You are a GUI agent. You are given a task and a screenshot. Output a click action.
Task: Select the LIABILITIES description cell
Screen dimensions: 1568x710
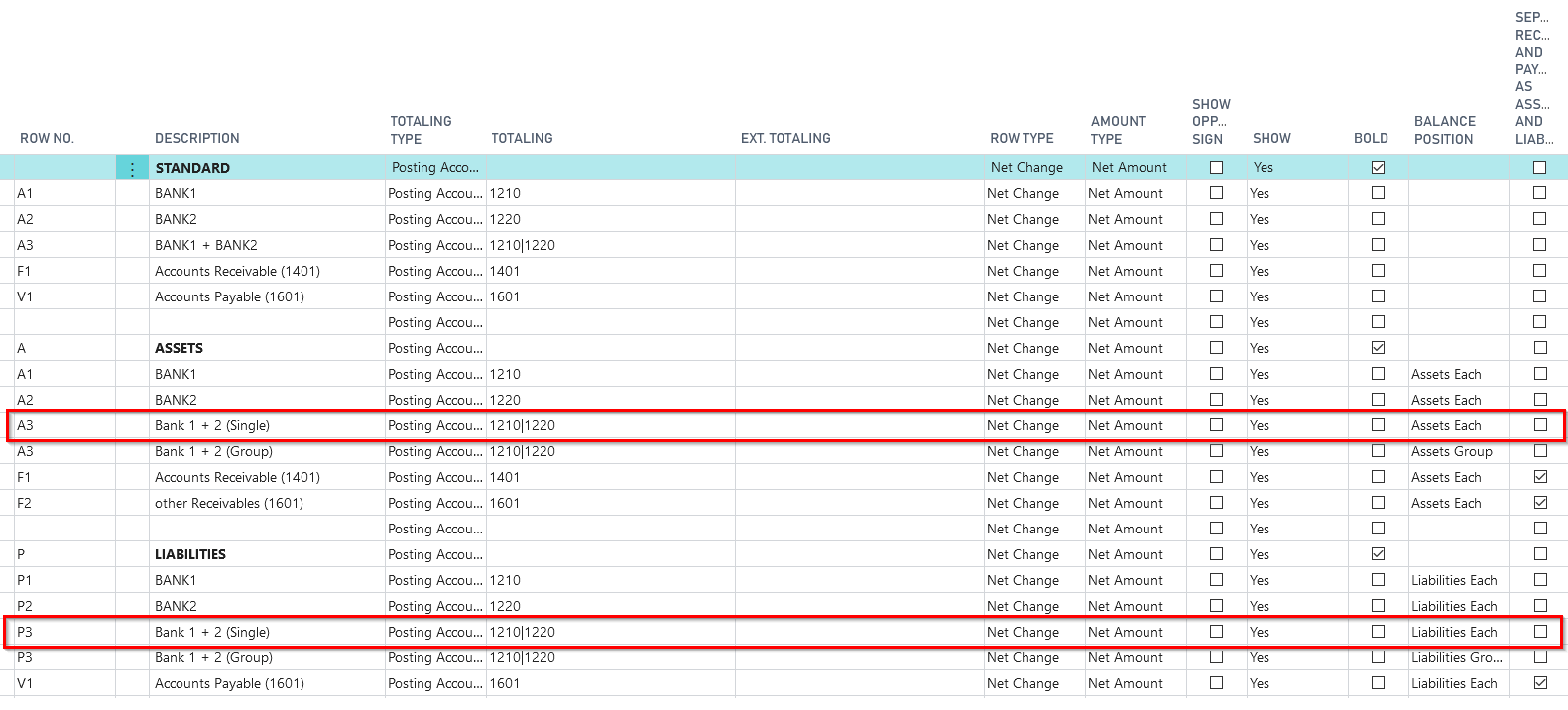tap(190, 555)
